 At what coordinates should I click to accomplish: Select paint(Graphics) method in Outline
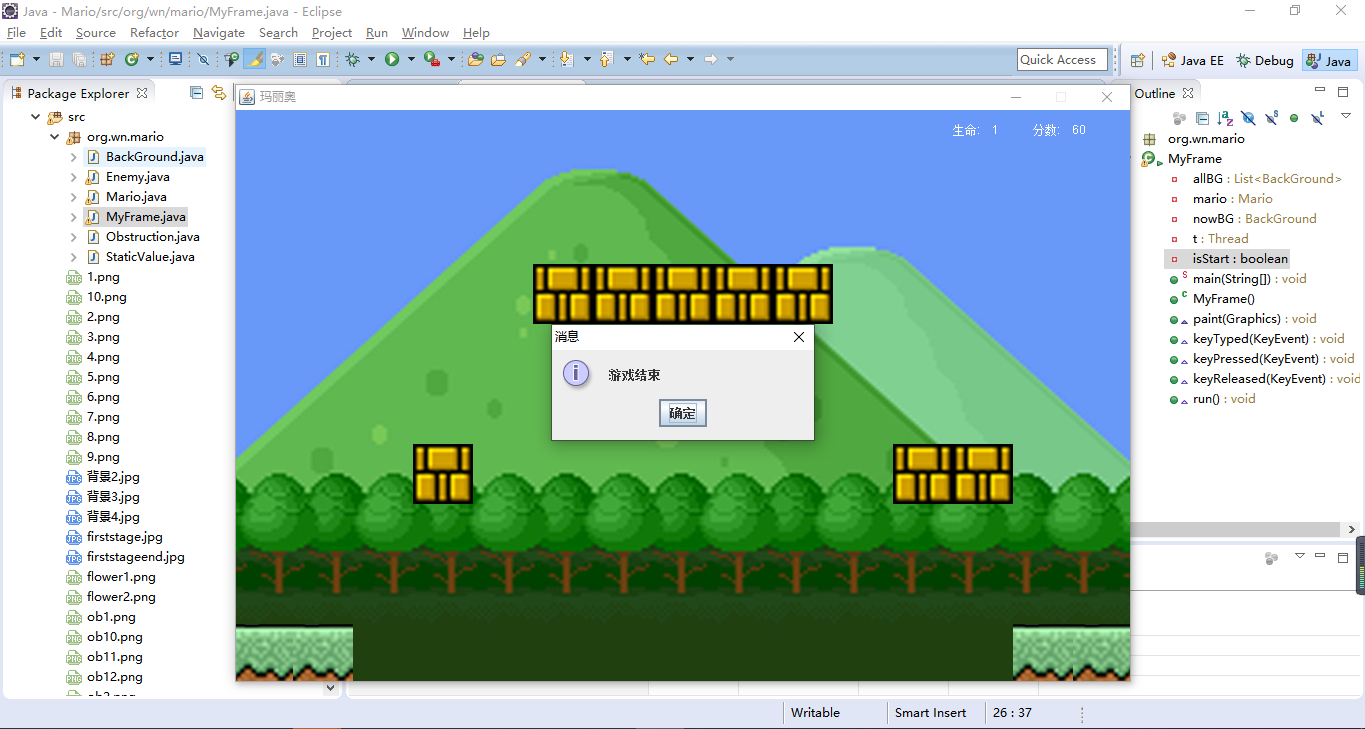tap(1243, 319)
